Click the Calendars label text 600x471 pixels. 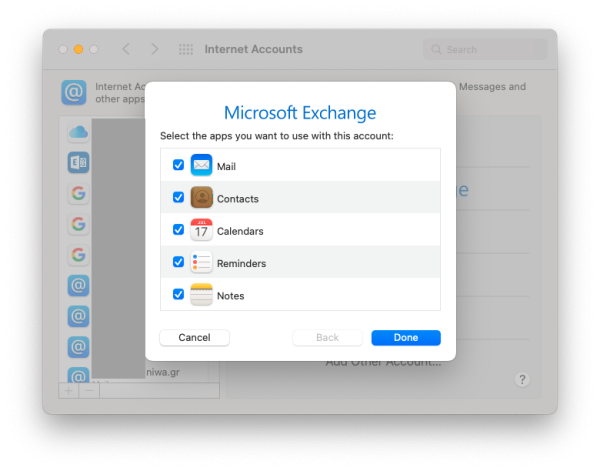pos(240,231)
